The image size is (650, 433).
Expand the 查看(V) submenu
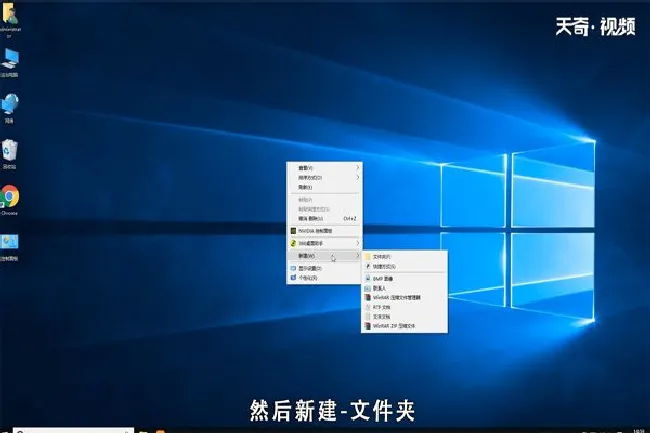pos(324,168)
